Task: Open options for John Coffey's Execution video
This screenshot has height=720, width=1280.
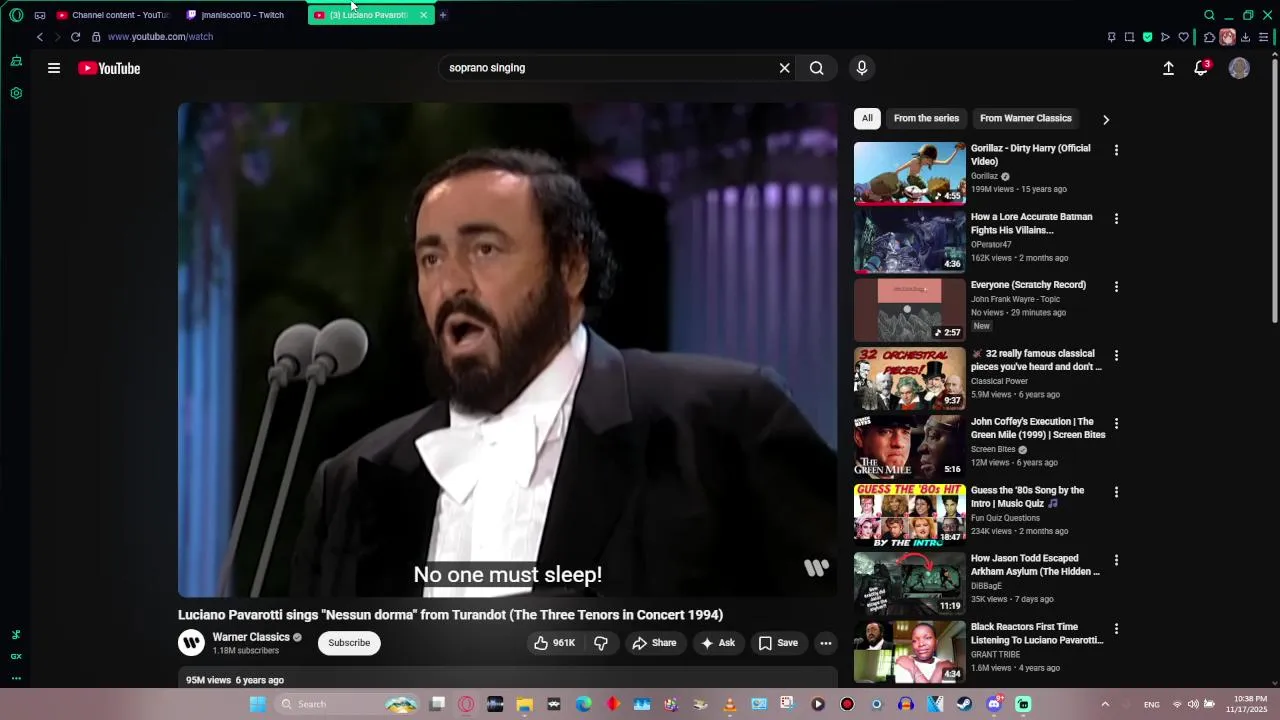Action: point(1116,423)
